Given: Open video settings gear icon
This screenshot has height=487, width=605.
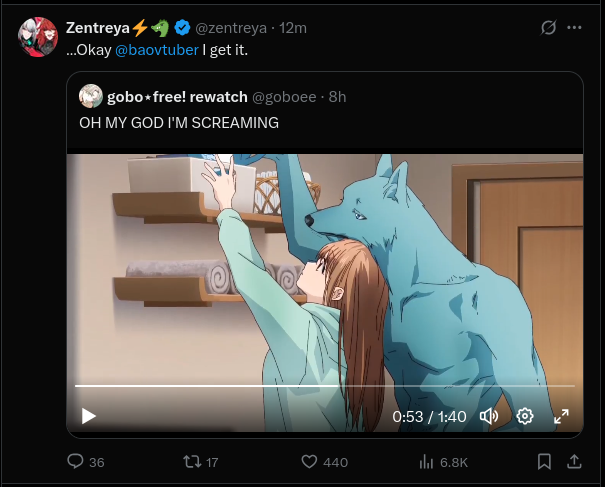Looking at the screenshot, I should [x=525, y=416].
